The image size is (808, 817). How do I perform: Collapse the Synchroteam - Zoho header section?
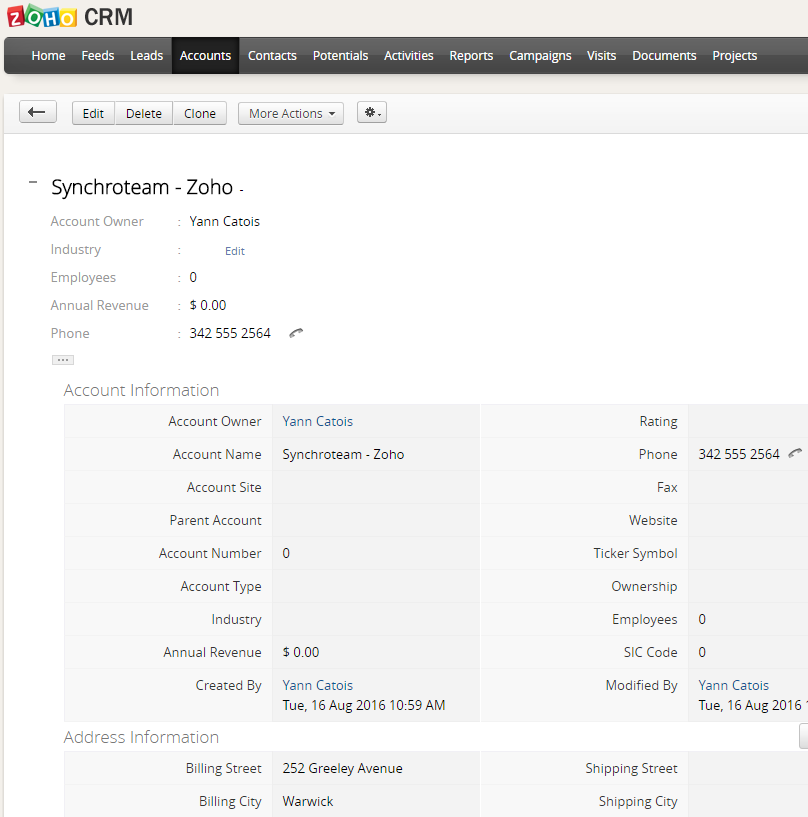tap(33, 182)
